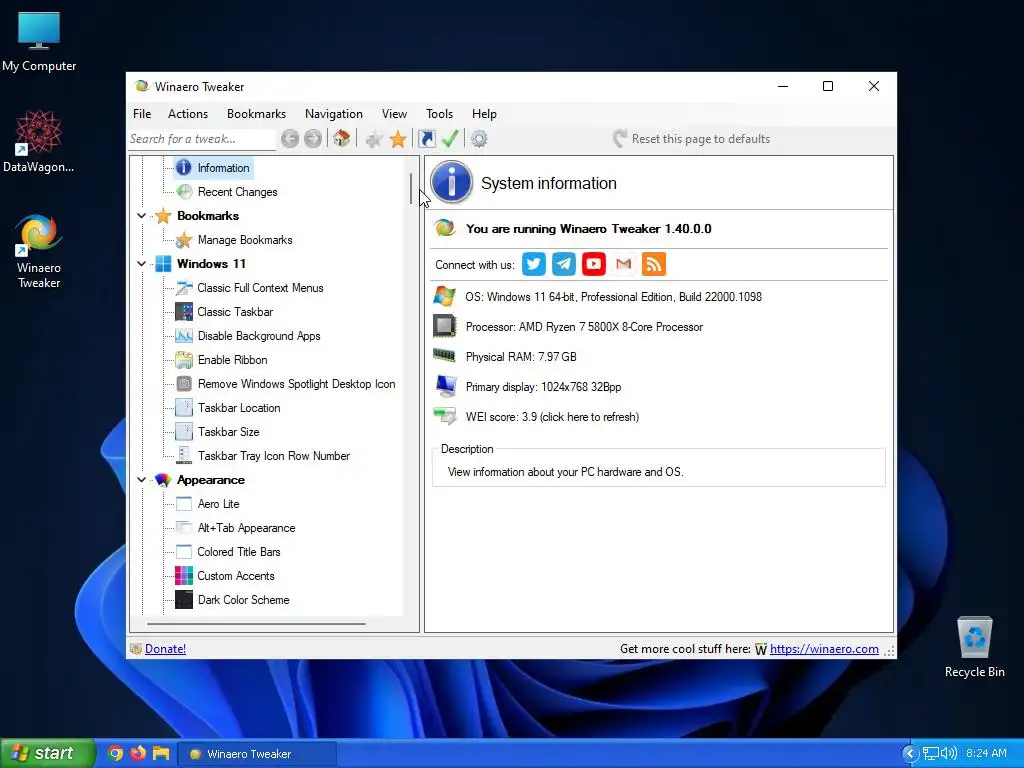Go to the Home page icon
Screen dimensions: 1024x768
click(x=342, y=138)
